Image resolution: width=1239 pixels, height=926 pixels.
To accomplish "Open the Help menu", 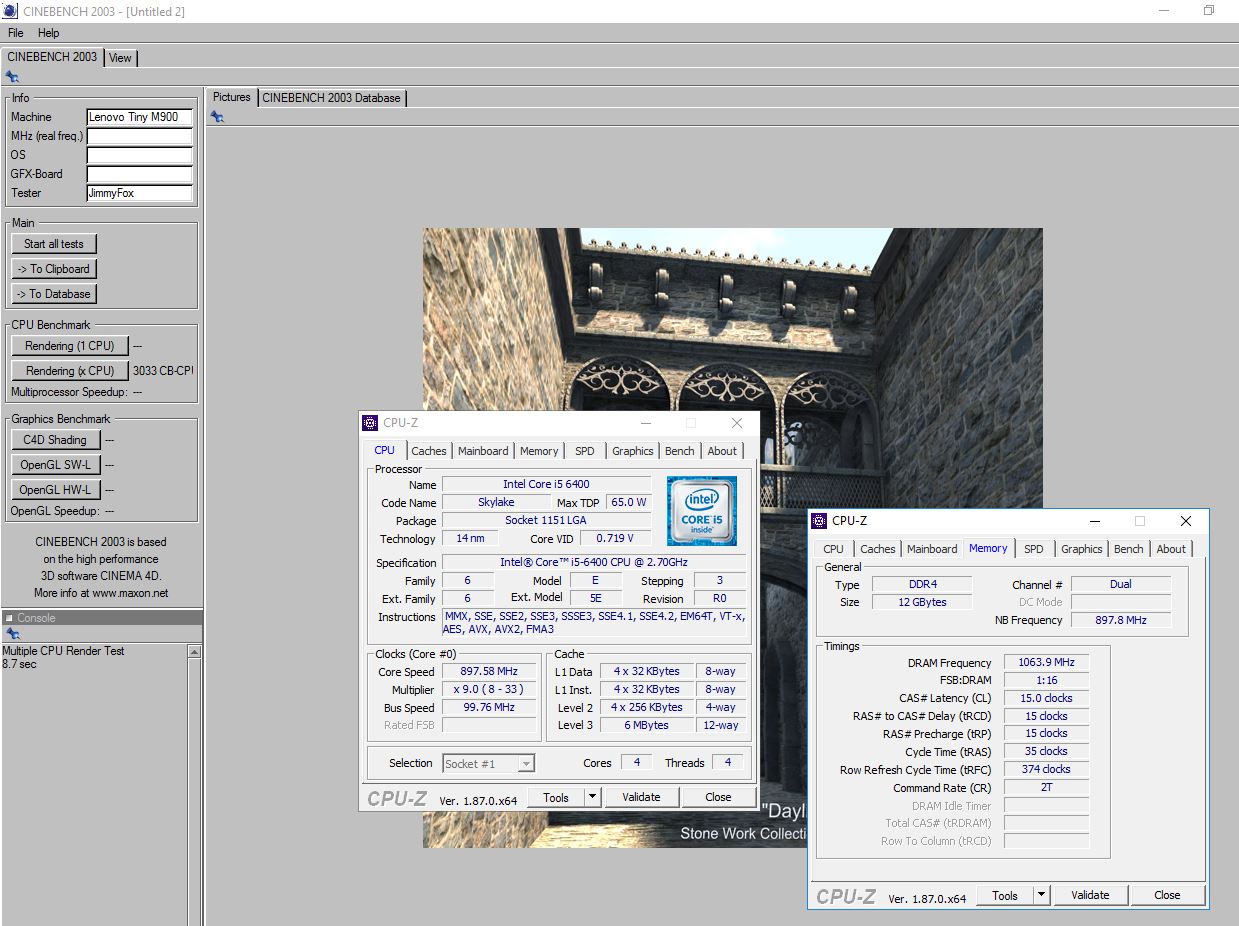I will [x=48, y=33].
